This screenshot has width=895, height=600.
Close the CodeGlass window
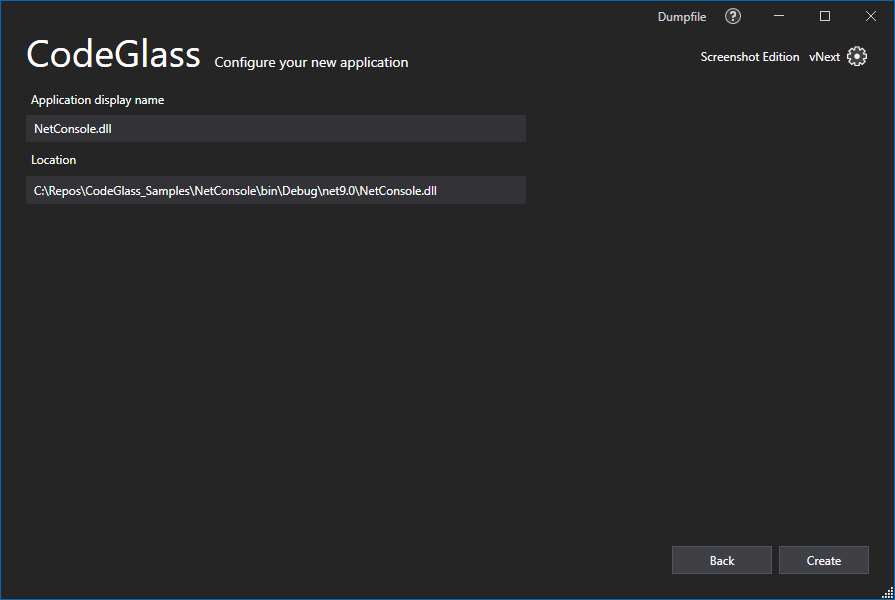coord(870,16)
